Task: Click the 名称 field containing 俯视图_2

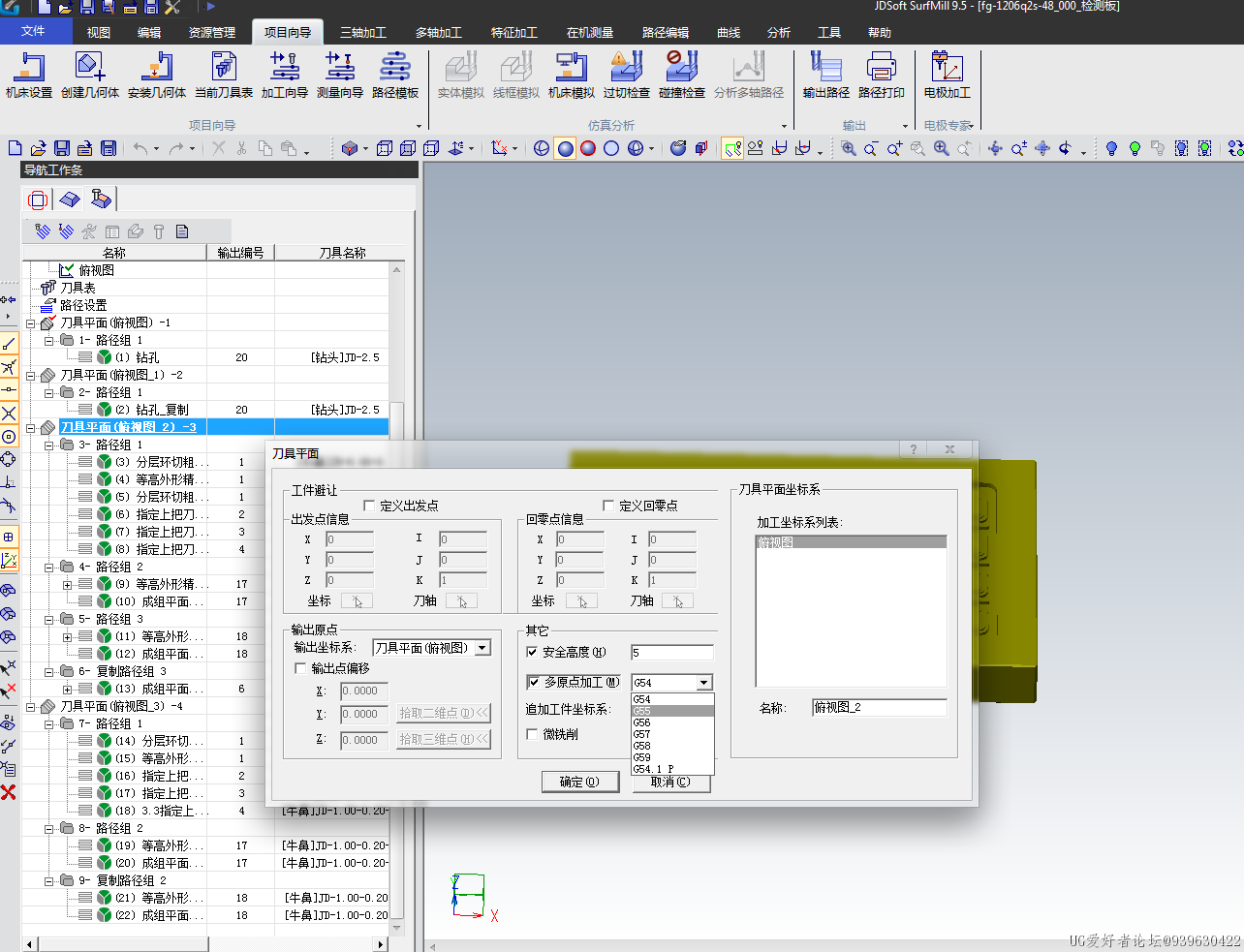Action: pyautogui.click(x=879, y=708)
